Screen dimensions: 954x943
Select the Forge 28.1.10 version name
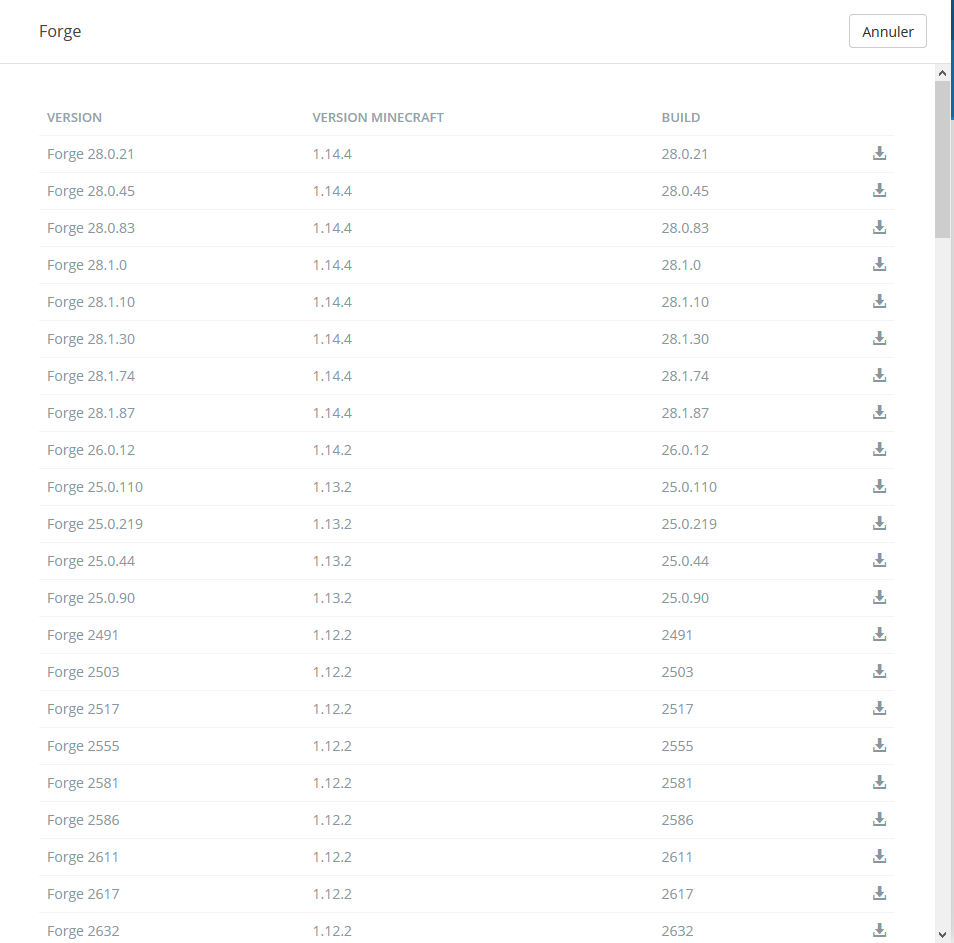[x=91, y=302]
